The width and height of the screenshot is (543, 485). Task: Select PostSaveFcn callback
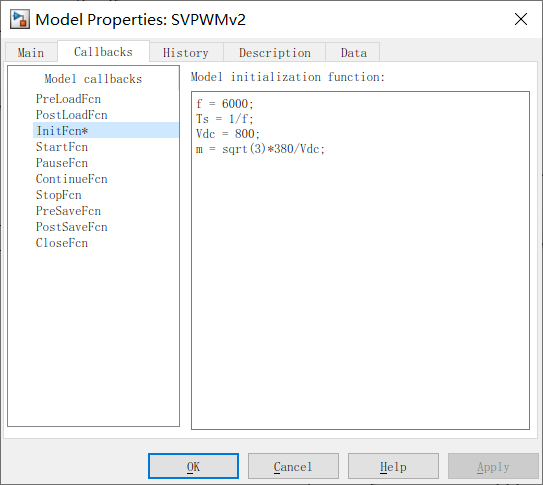tap(72, 227)
